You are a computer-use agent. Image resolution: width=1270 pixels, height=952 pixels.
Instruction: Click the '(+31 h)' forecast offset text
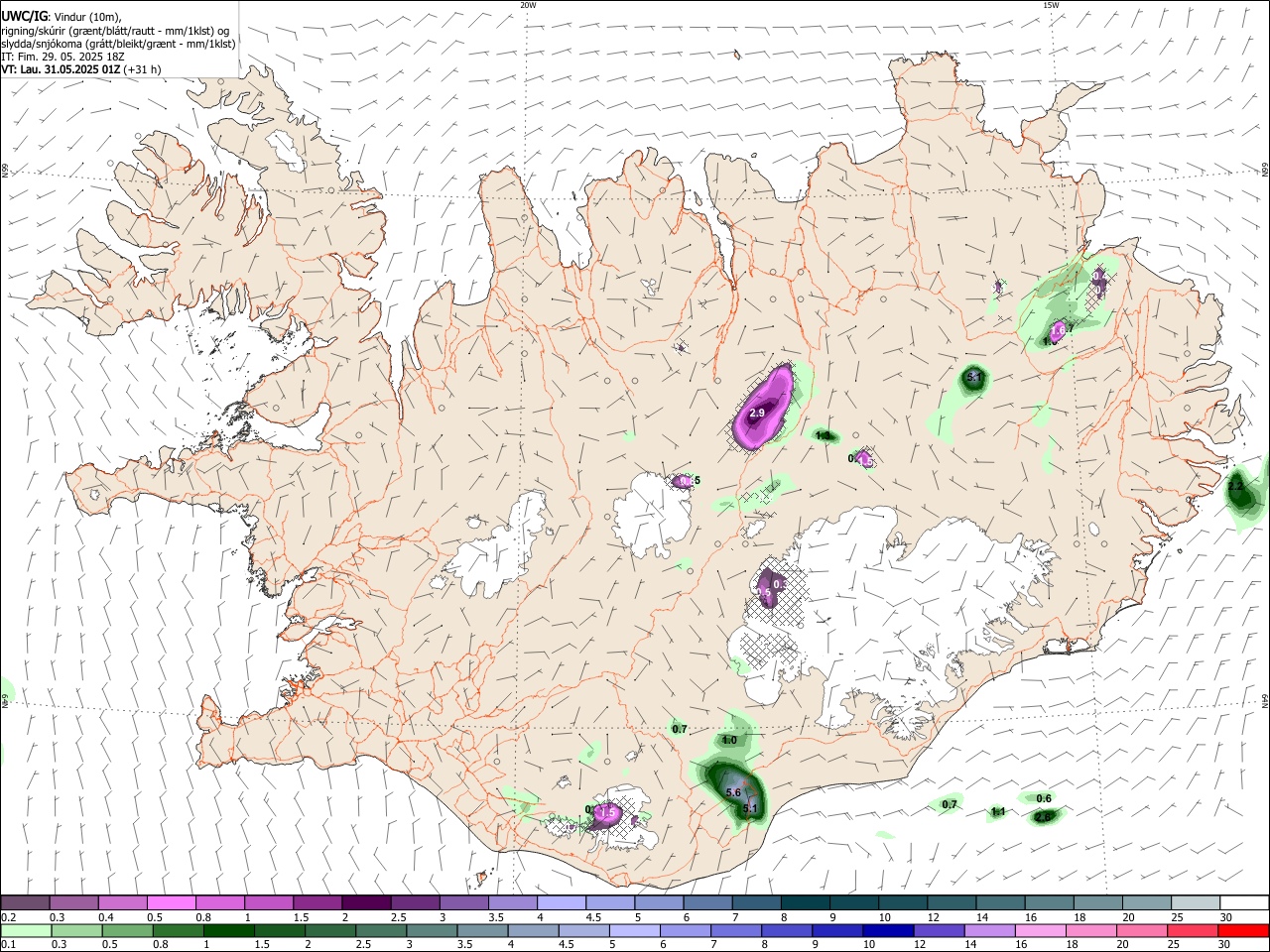(143, 69)
